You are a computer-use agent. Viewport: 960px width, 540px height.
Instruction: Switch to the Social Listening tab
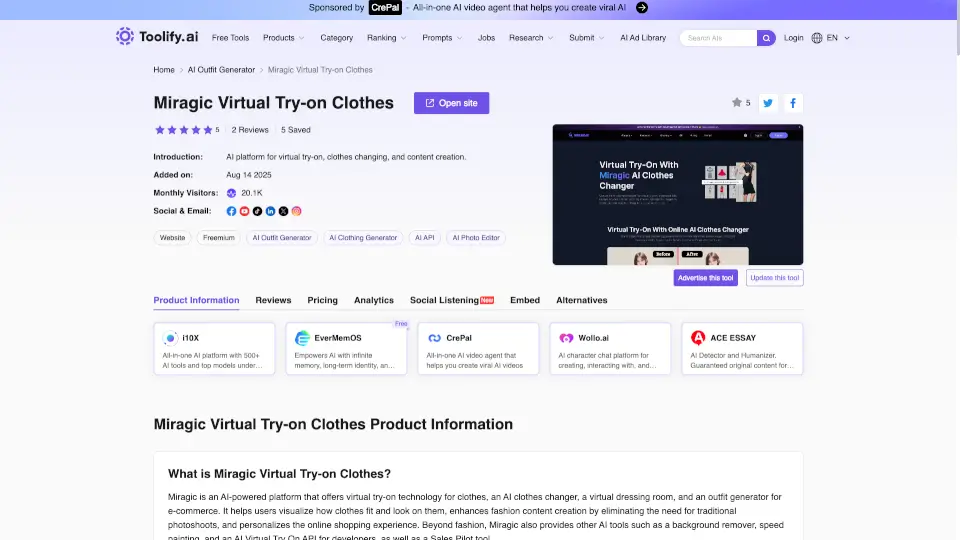click(451, 300)
